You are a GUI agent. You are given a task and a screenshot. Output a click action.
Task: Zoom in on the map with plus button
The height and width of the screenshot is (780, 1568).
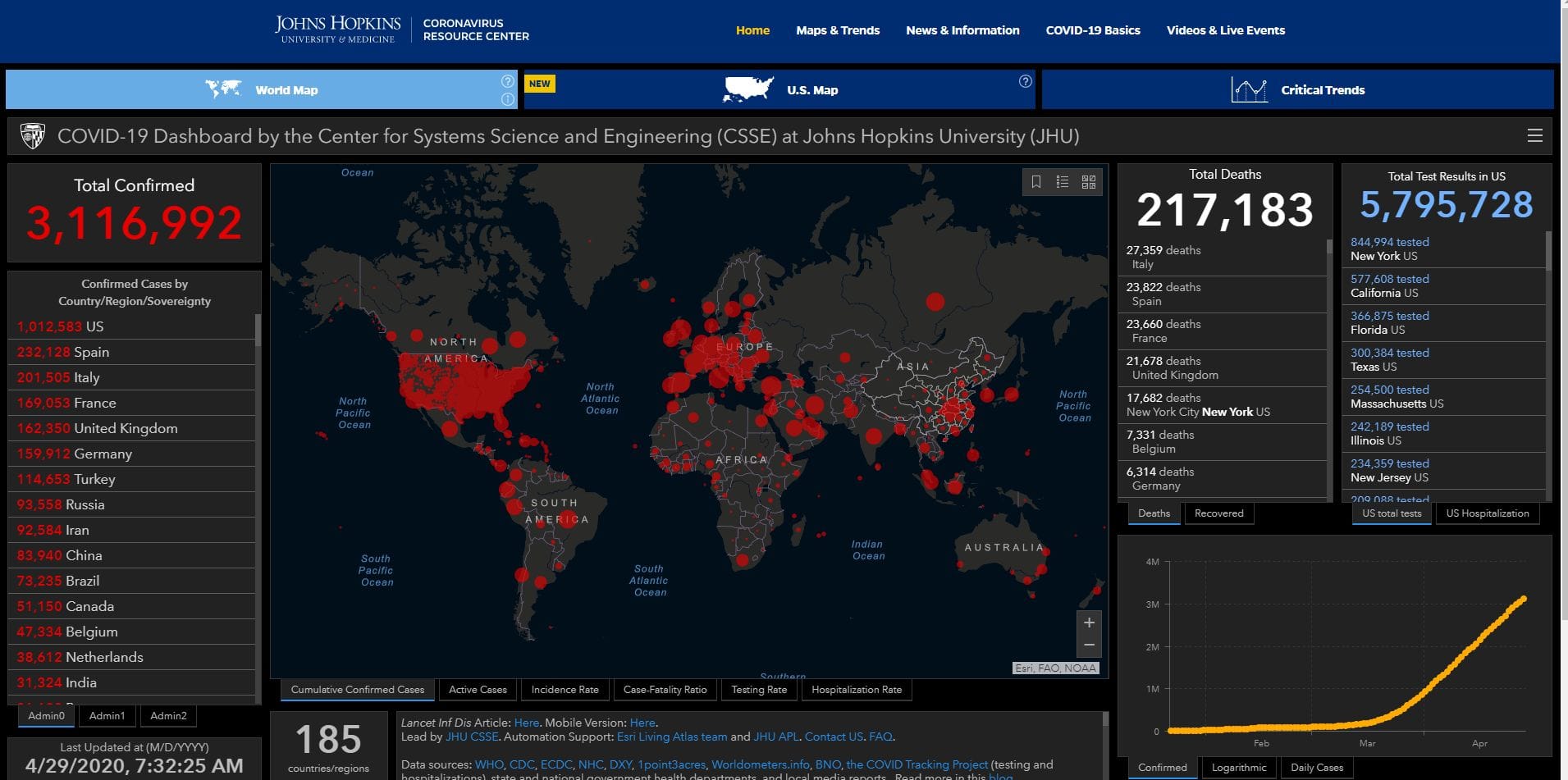tap(1089, 623)
